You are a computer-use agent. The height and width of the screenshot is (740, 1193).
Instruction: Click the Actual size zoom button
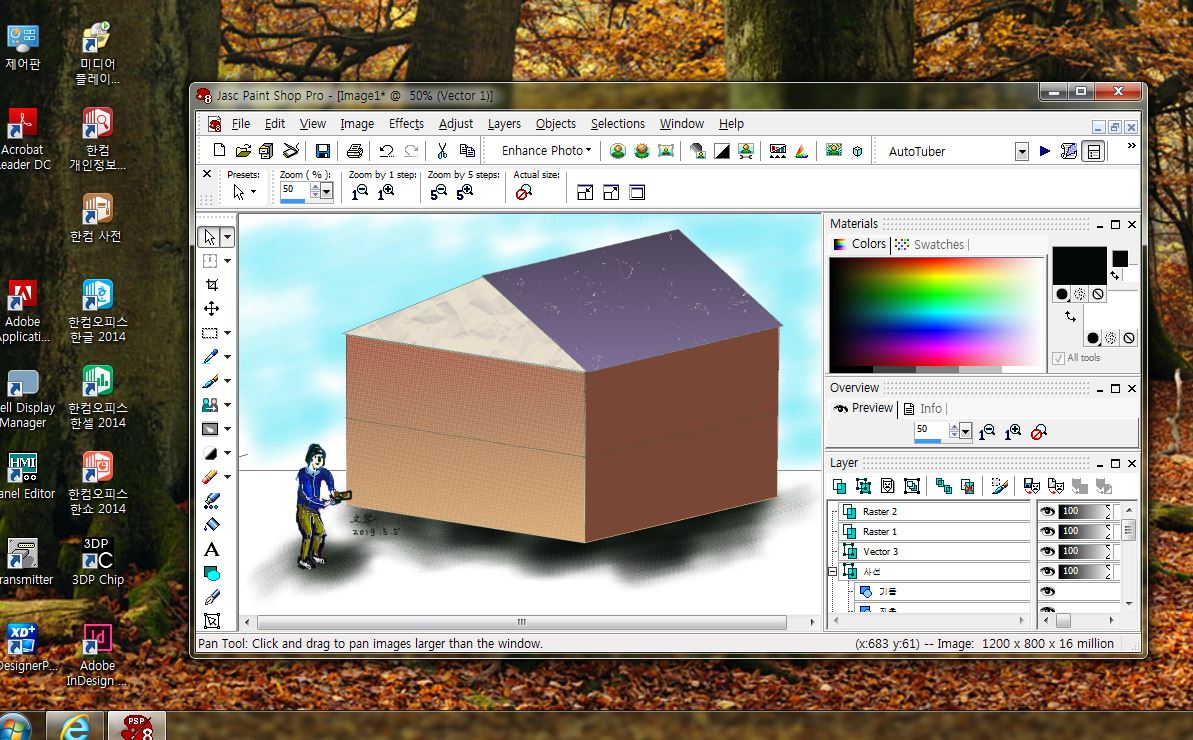(523, 193)
